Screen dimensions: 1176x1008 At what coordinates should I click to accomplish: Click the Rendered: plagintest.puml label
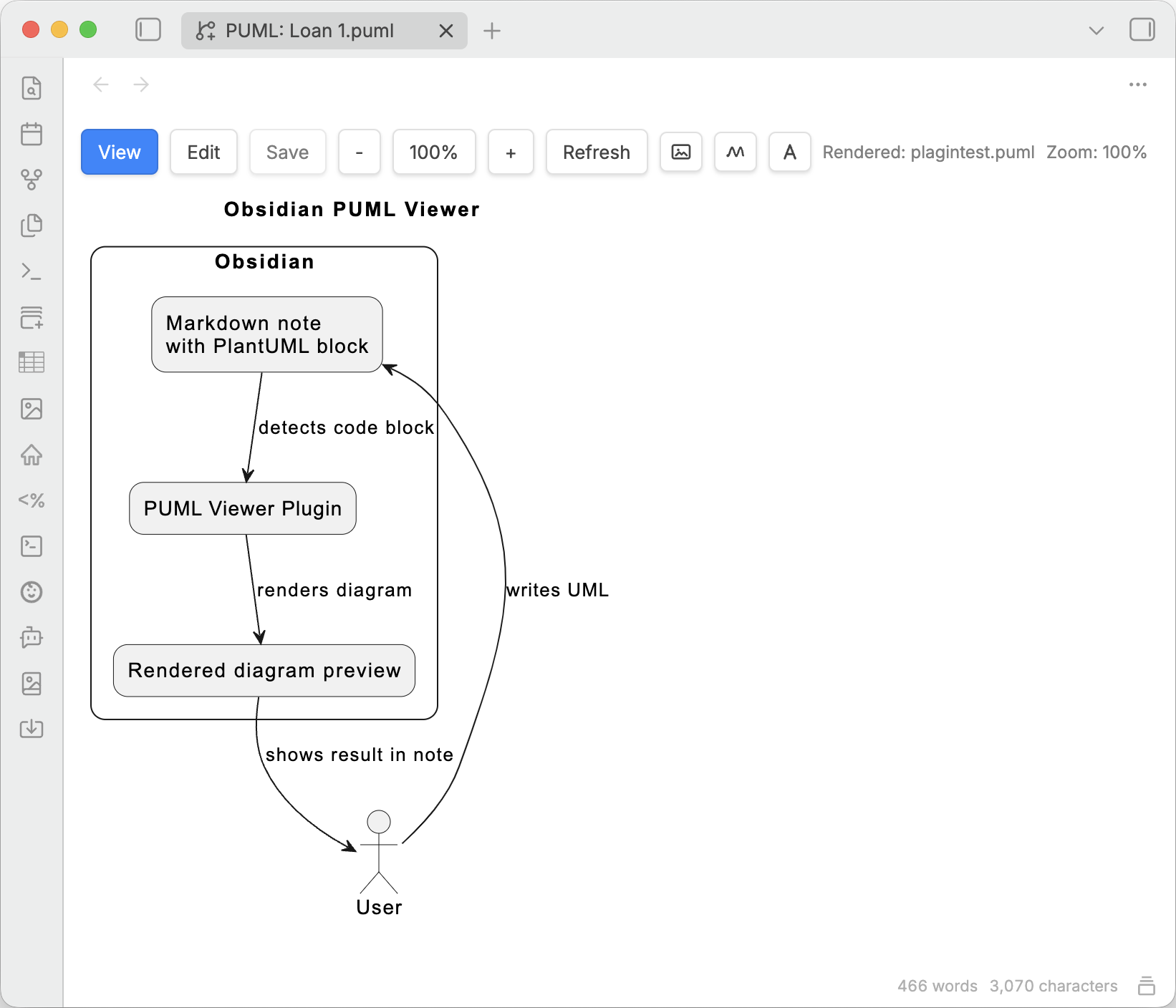coord(929,152)
